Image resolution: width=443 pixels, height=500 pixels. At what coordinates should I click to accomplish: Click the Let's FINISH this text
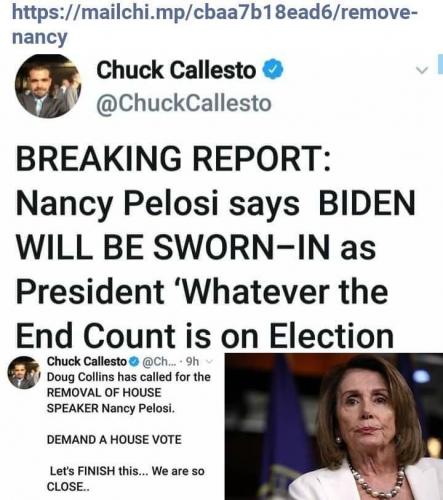click(x=126, y=471)
